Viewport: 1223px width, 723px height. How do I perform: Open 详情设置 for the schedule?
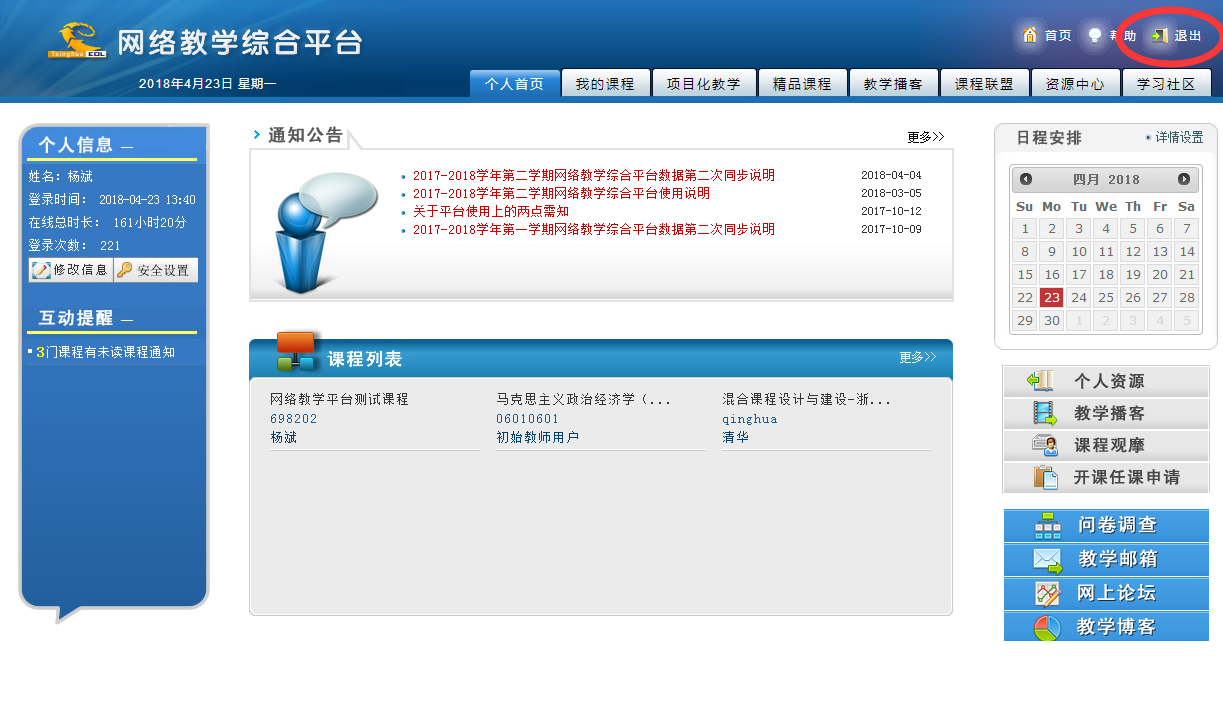tap(1178, 138)
